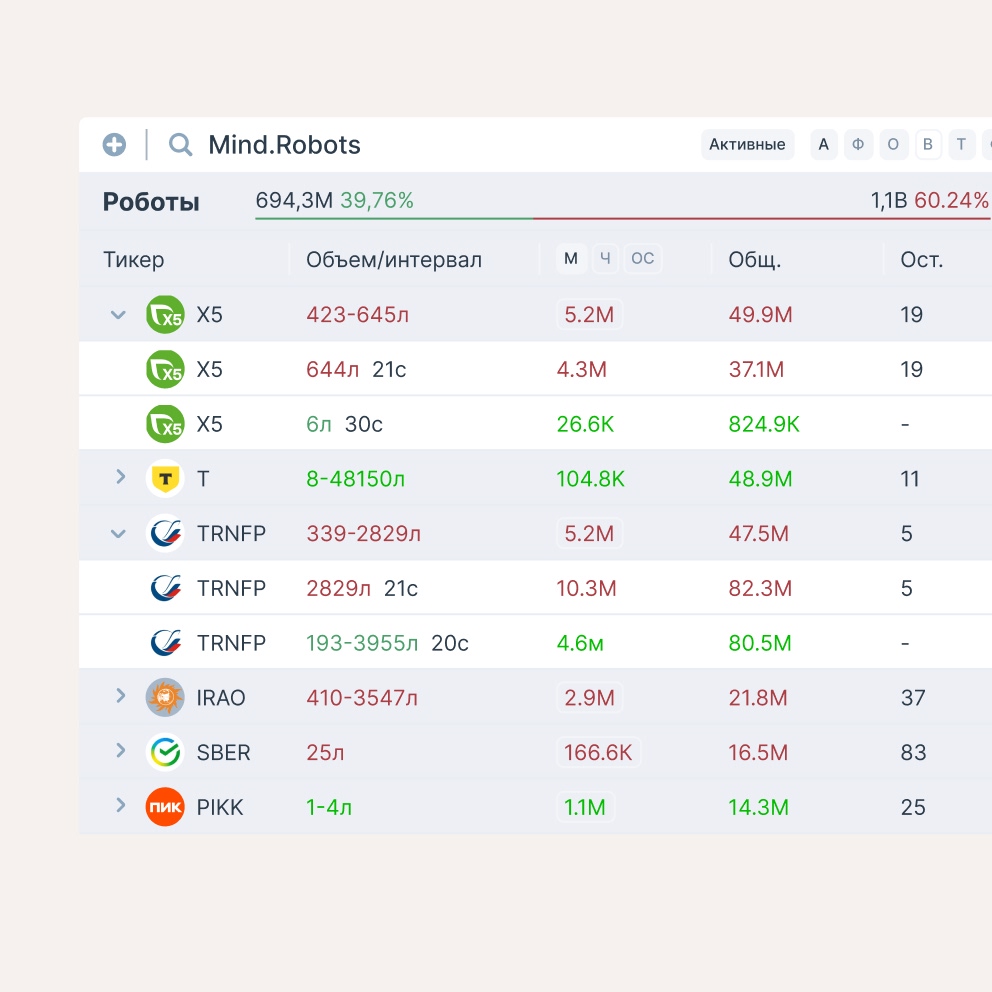This screenshot has height=992, width=992.
Task: Click the Роботы heading
Action: pos(151,202)
